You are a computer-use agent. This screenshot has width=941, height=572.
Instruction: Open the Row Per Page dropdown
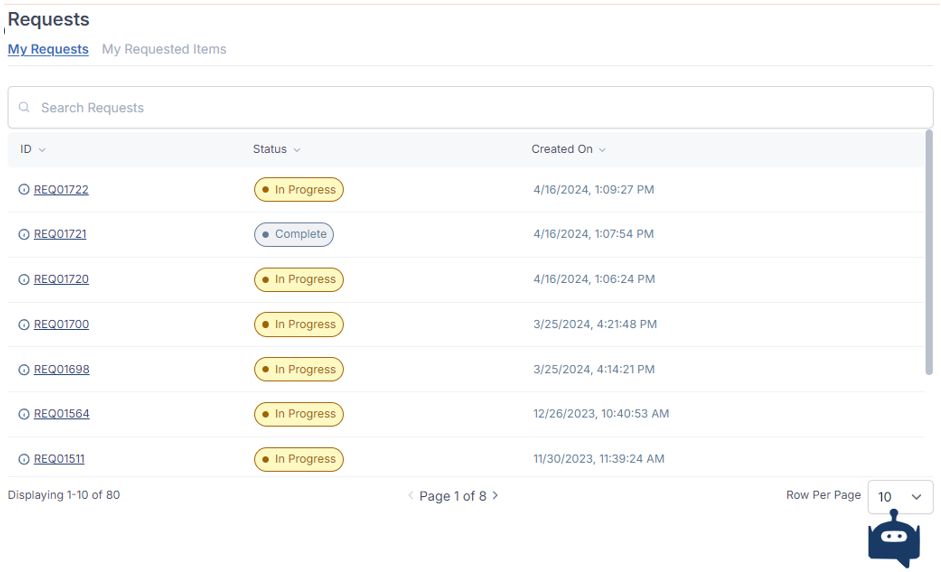tap(900, 497)
